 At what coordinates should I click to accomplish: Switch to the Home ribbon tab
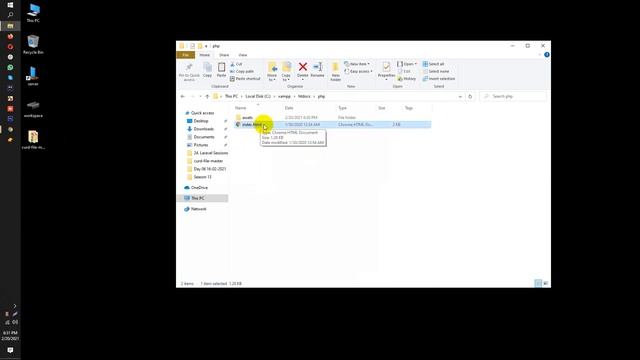(x=204, y=55)
